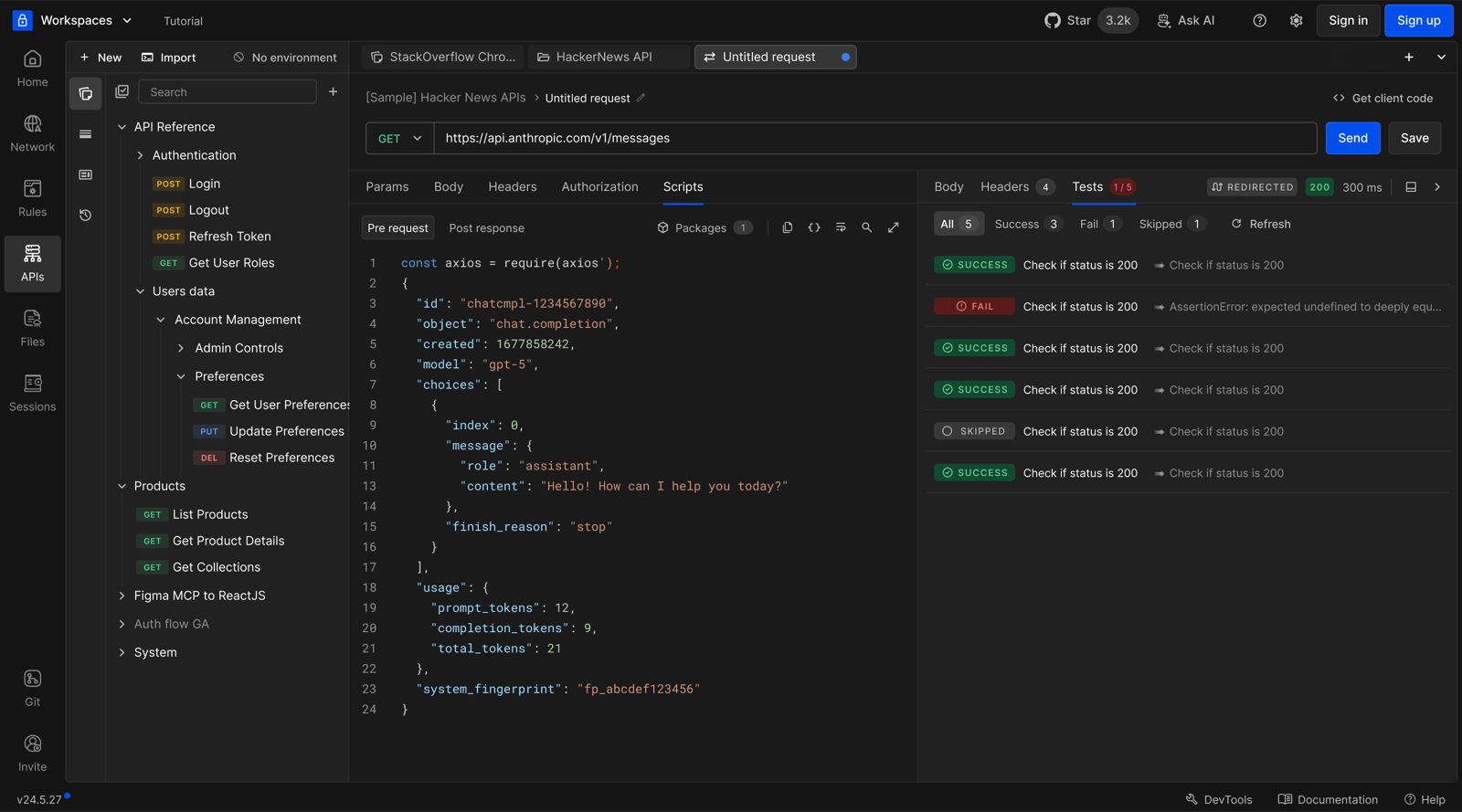The image size is (1462, 812).
Task: Click the plus icon next to Search
Action: (334, 91)
